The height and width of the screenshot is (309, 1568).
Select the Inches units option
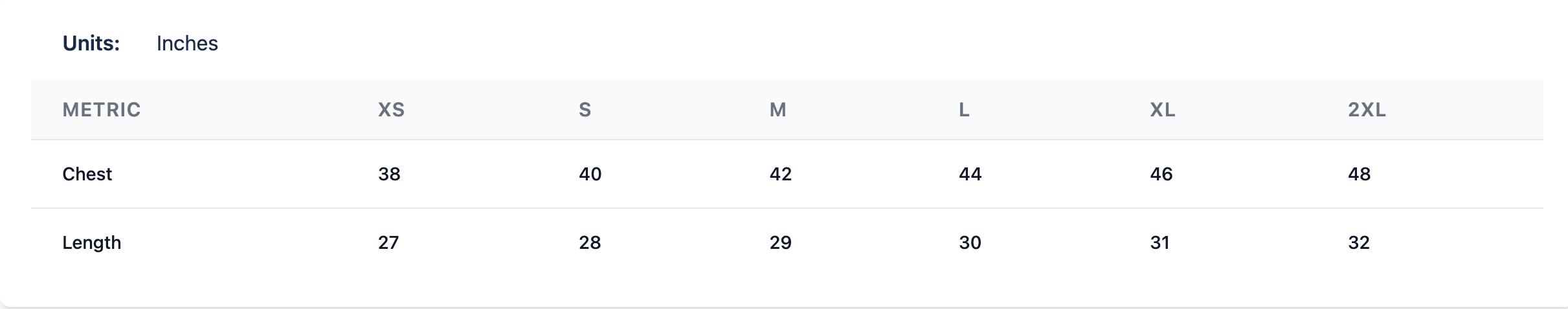(x=187, y=43)
